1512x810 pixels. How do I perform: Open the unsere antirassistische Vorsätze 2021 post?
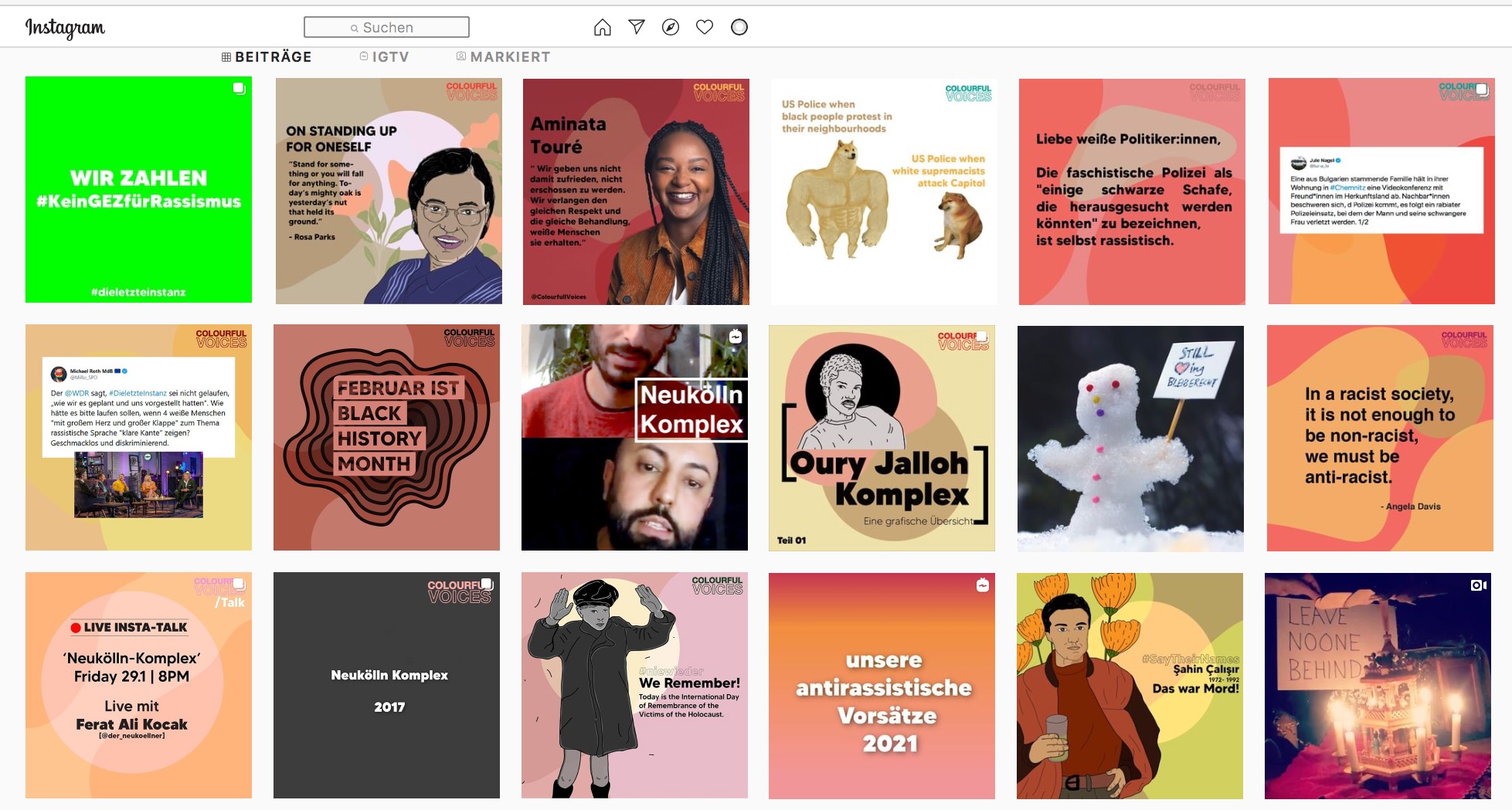pos(882,686)
